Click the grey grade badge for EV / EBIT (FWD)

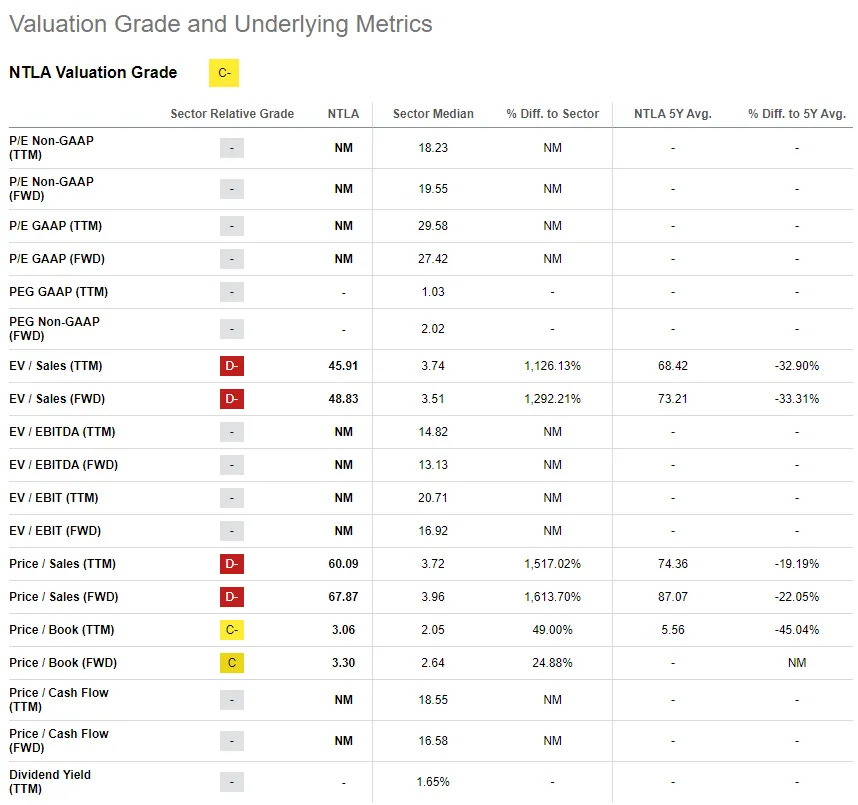(232, 531)
